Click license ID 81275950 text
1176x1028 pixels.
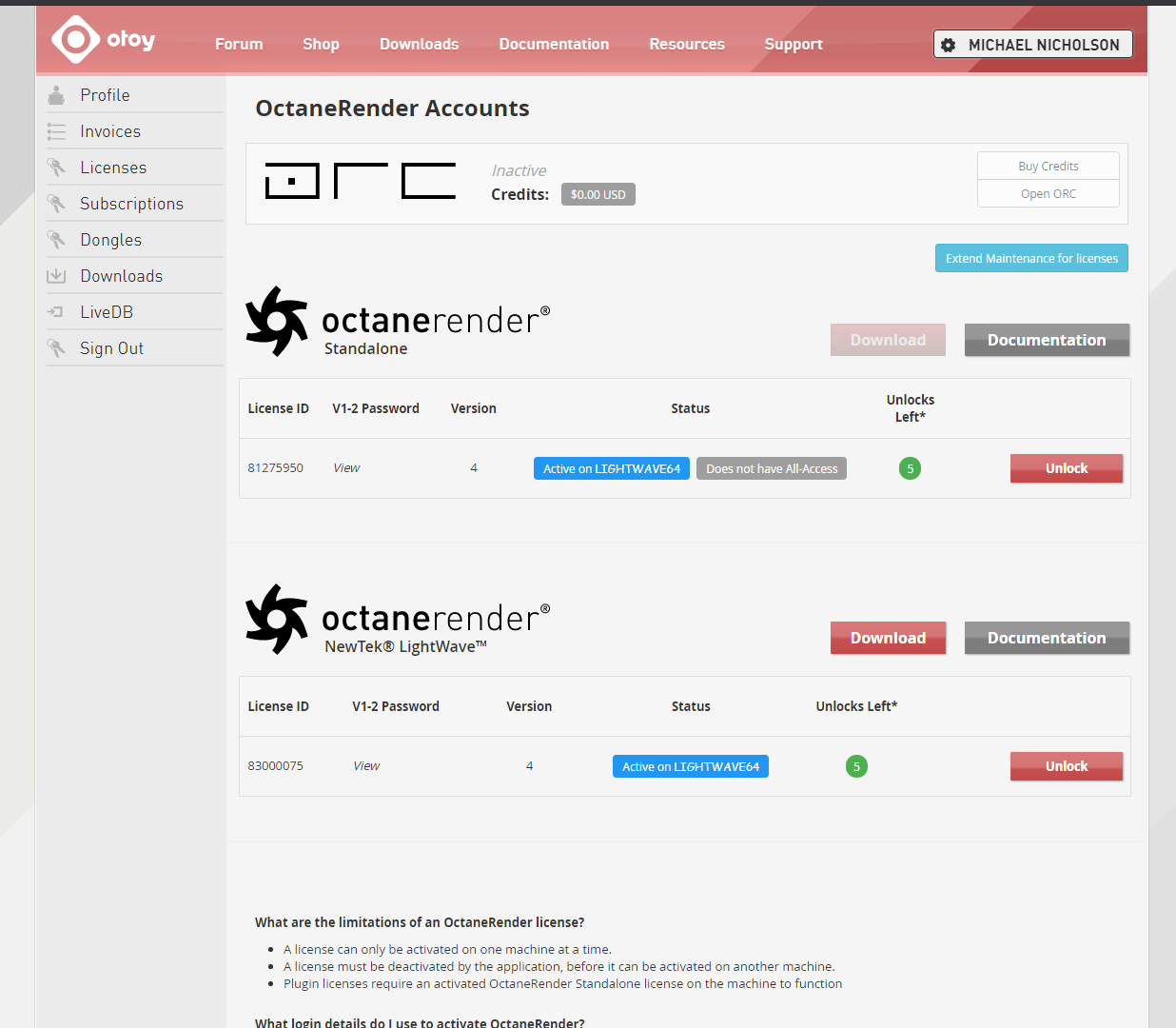coord(275,468)
